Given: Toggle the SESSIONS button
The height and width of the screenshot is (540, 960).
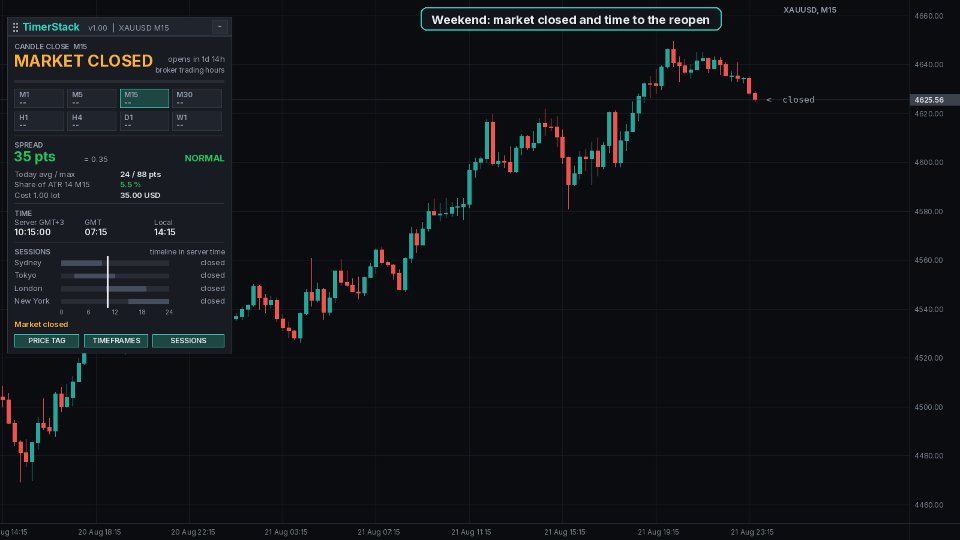Looking at the screenshot, I should (x=188, y=341).
